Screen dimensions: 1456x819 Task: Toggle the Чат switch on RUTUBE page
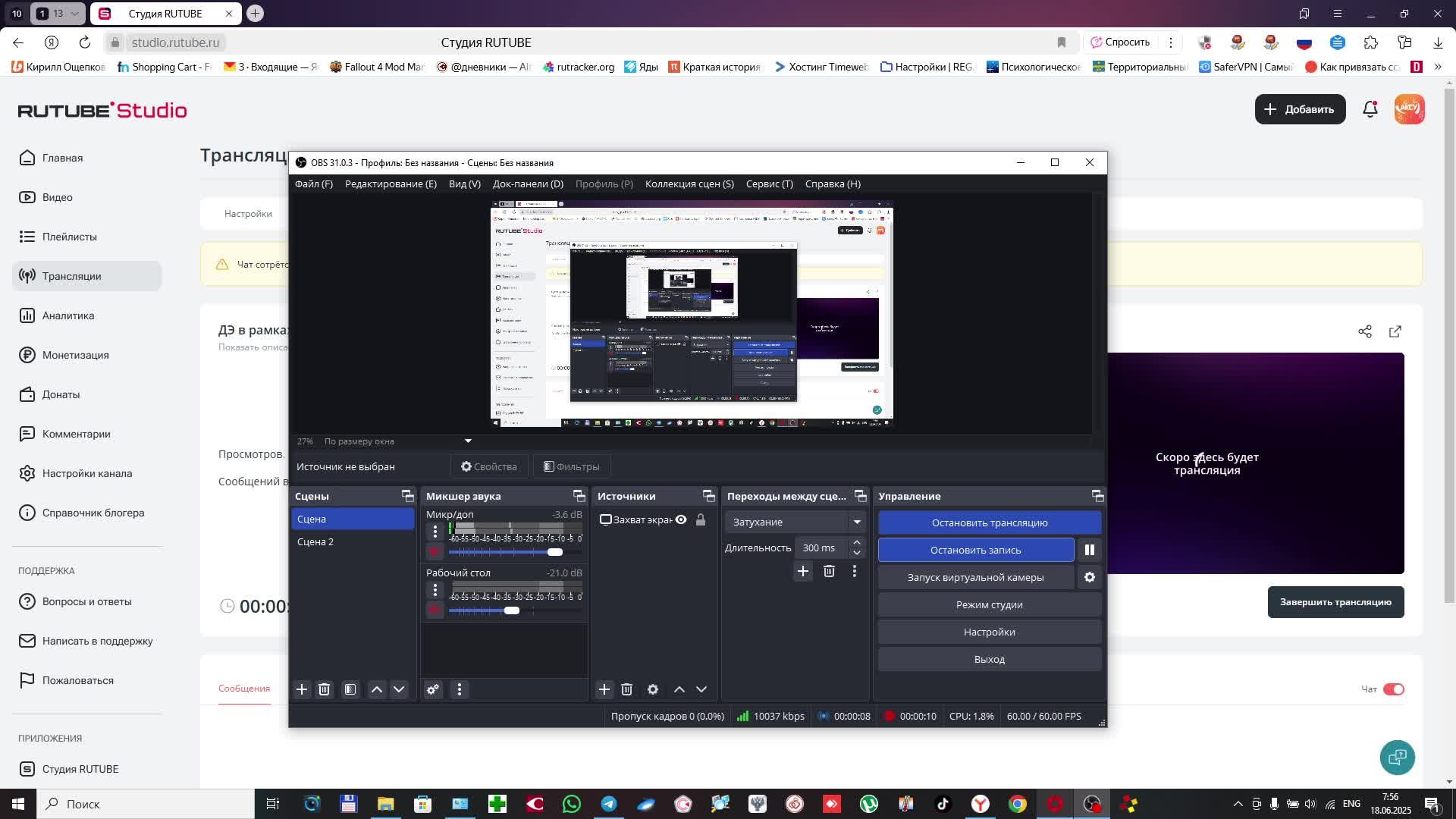(1394, 689)
